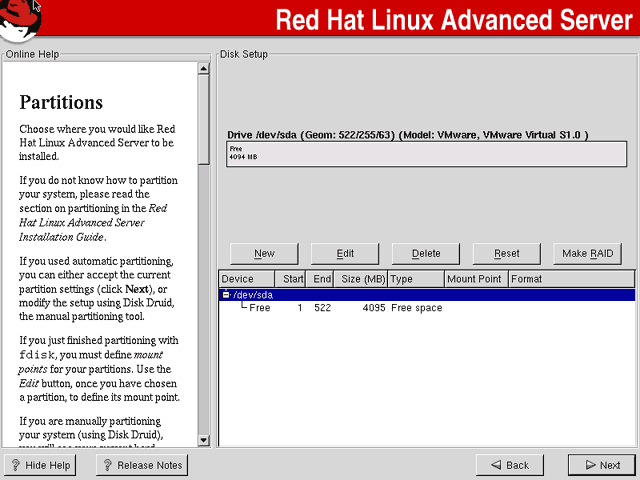This screenshot has width=640, height=480.
Task: Click the Size (MB) column header
Action: [x=361, y=279]
